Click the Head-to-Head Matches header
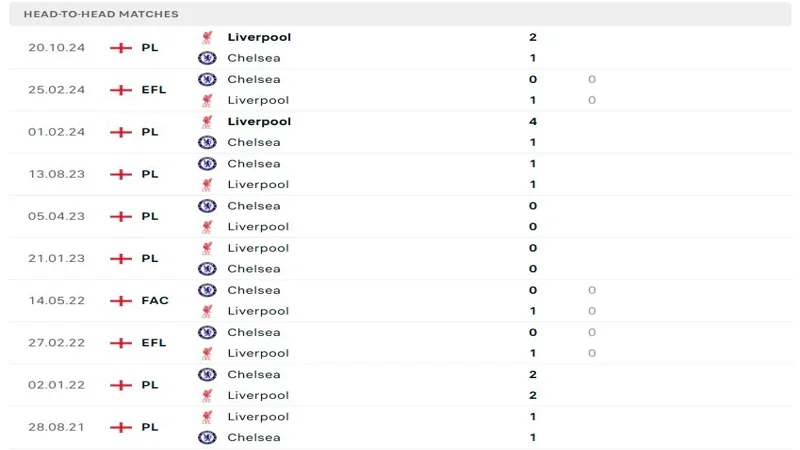800x450 pixels. point(101,14)
